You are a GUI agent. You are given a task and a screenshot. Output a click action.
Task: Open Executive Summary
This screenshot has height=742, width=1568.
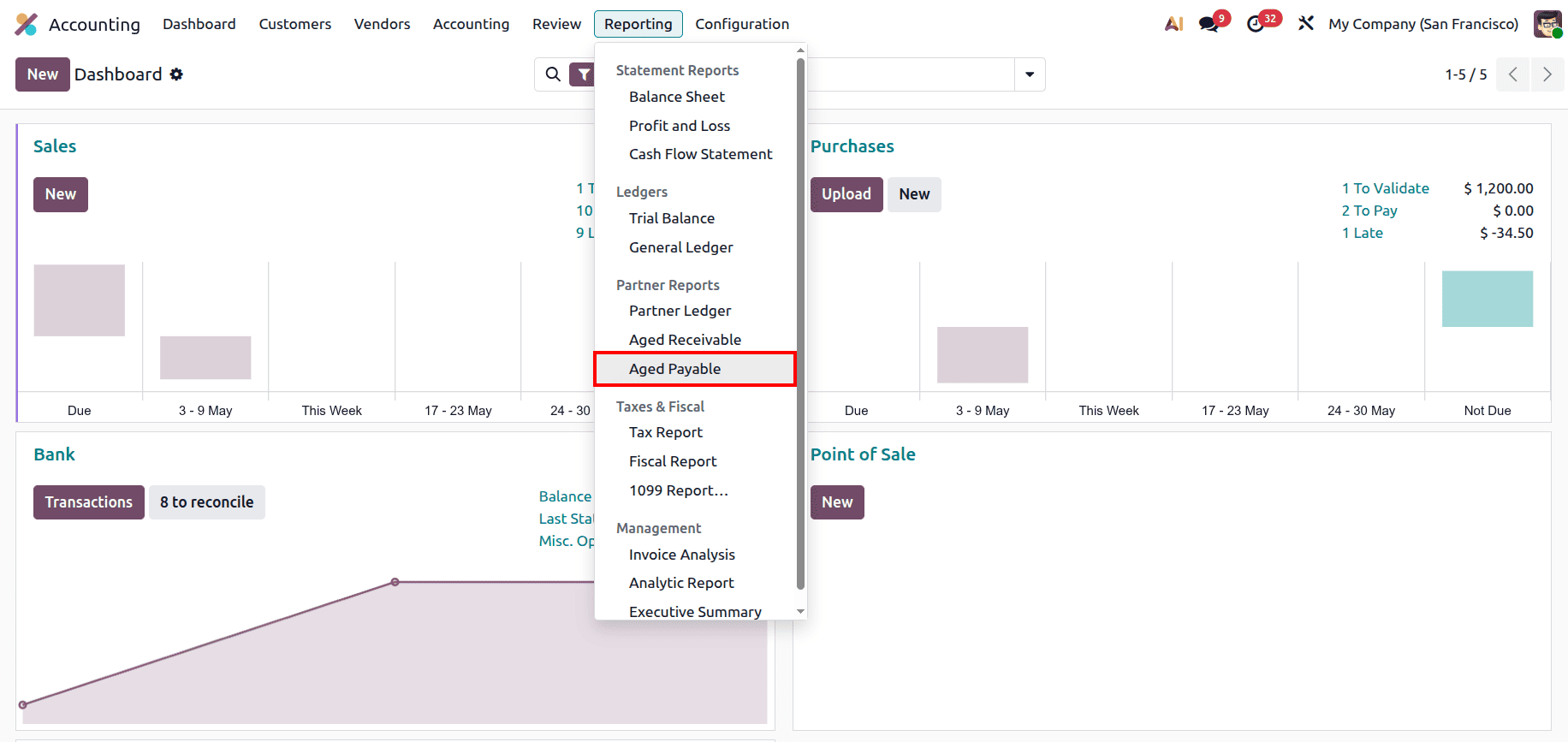pyautogui.click(x=695, y=611)
